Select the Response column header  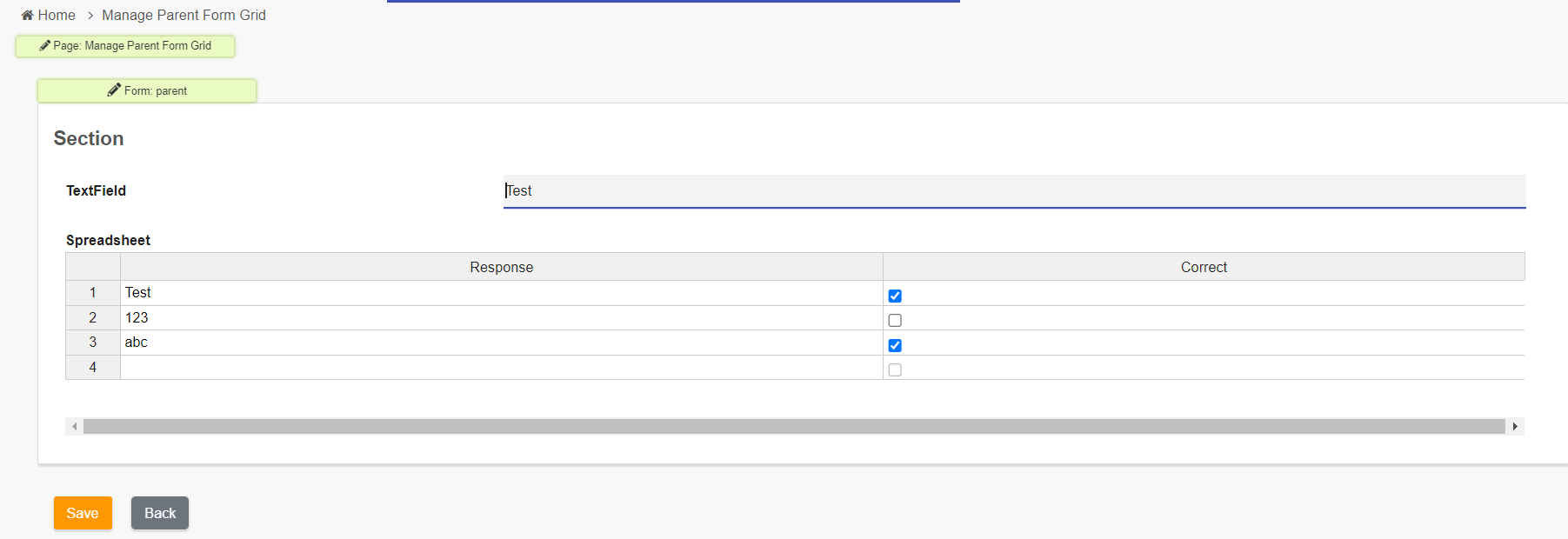coord(501,268)
